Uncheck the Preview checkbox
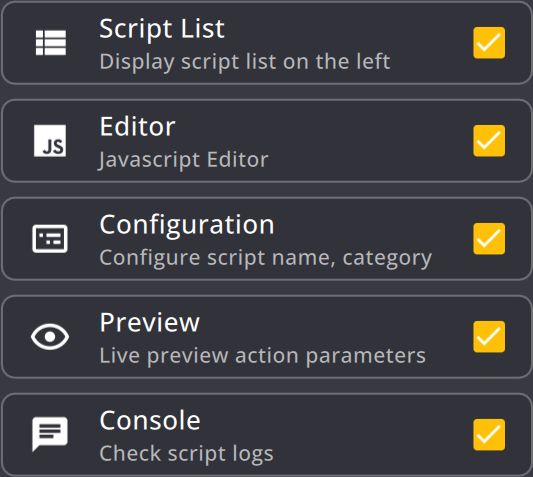The image size is (533, 477). pyautogui.click(x=489, y=337)
